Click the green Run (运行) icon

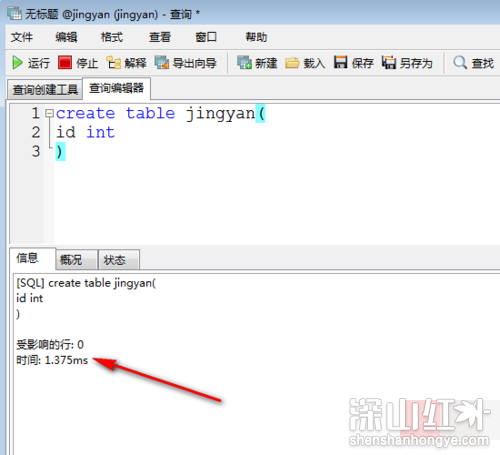tap(17, 63)
